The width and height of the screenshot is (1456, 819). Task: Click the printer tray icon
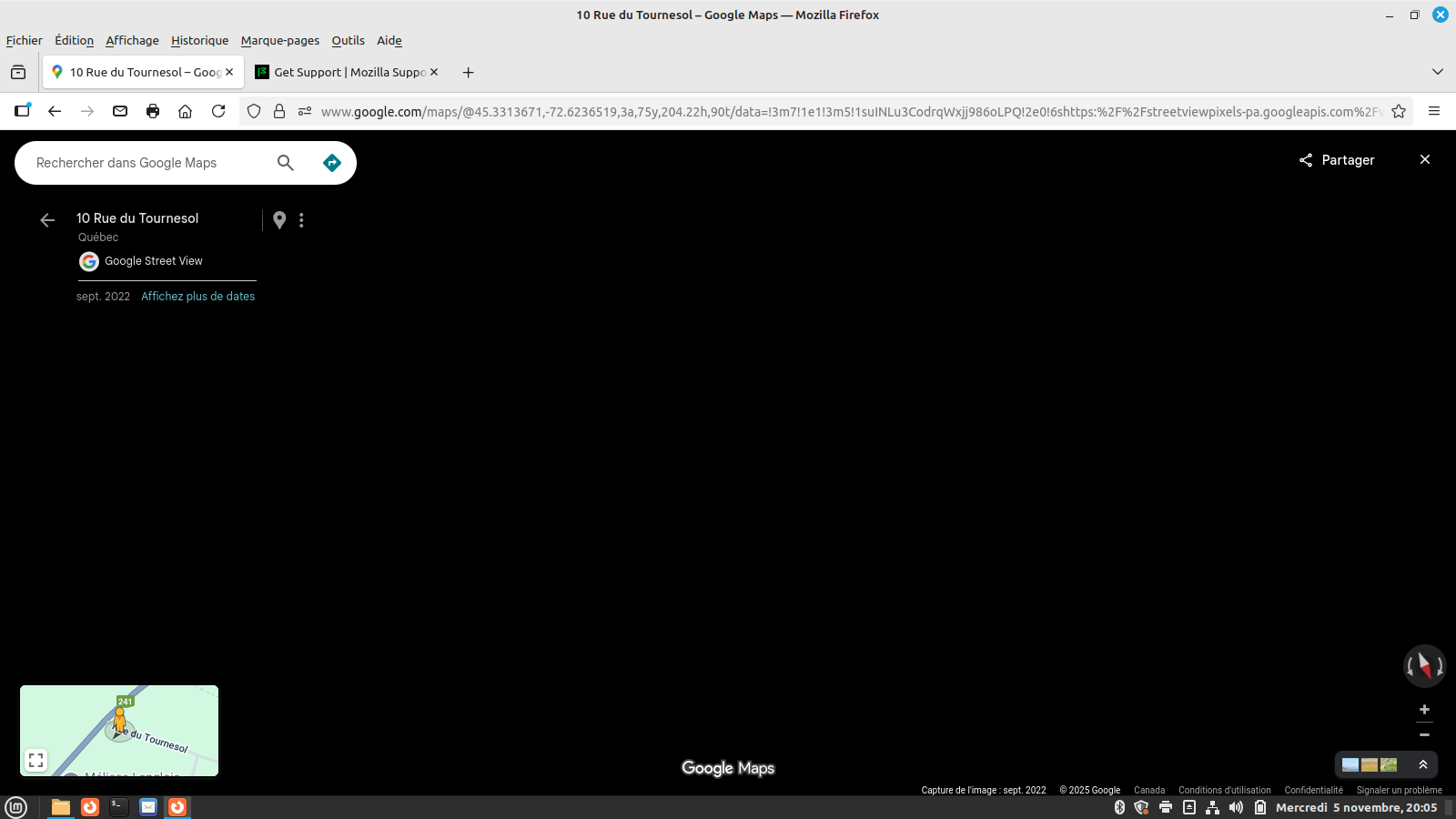tap(1166, 807)
